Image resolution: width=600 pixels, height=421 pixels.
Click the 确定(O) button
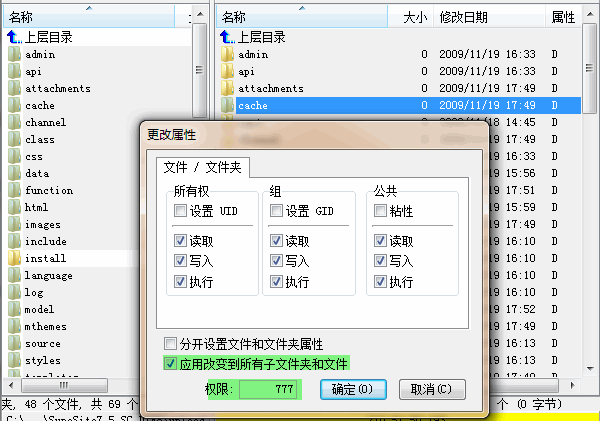click(352, 388)
